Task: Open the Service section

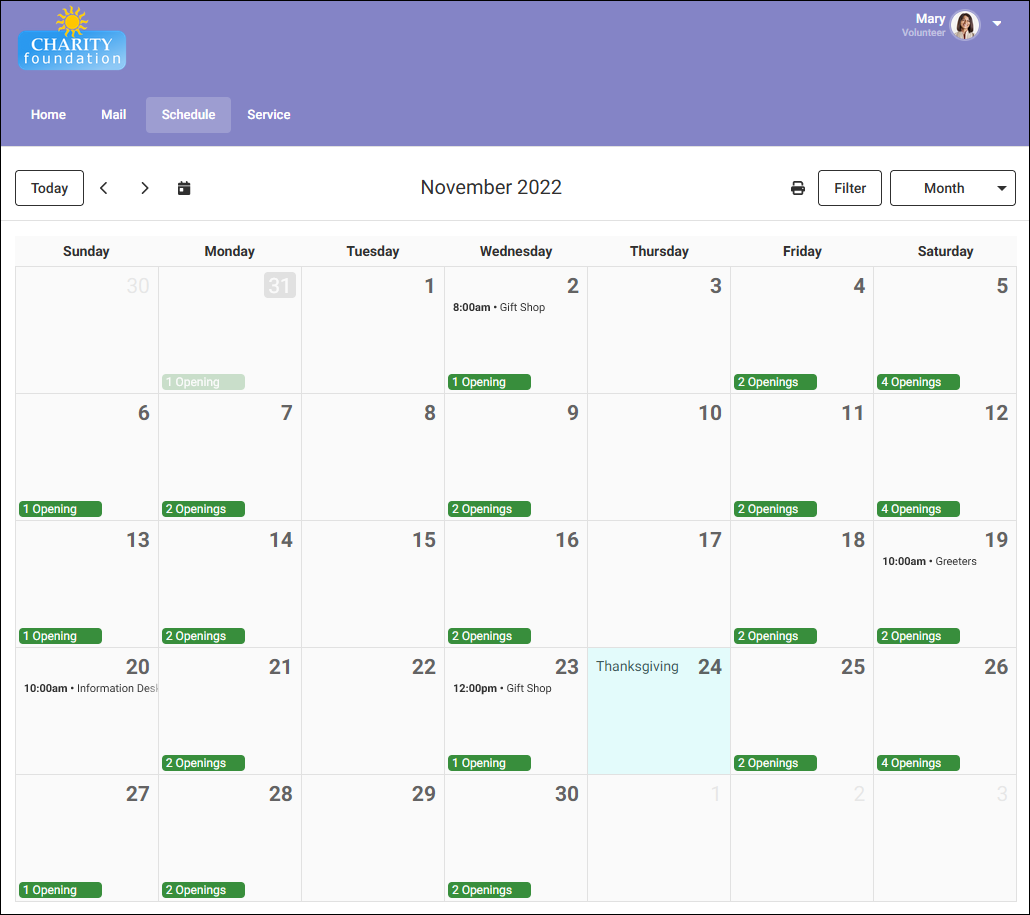Action: pyautogui.click(x=268, y=114)
